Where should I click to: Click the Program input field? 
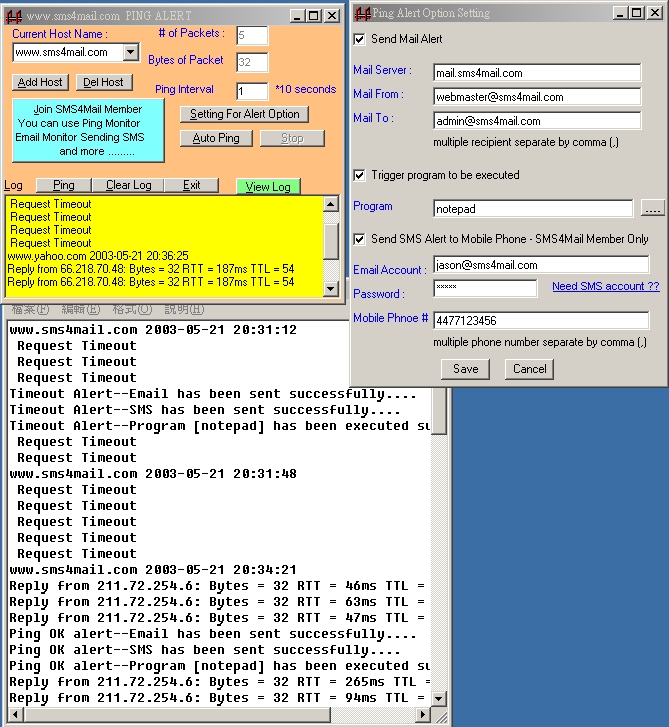click(x=533, y=209)
